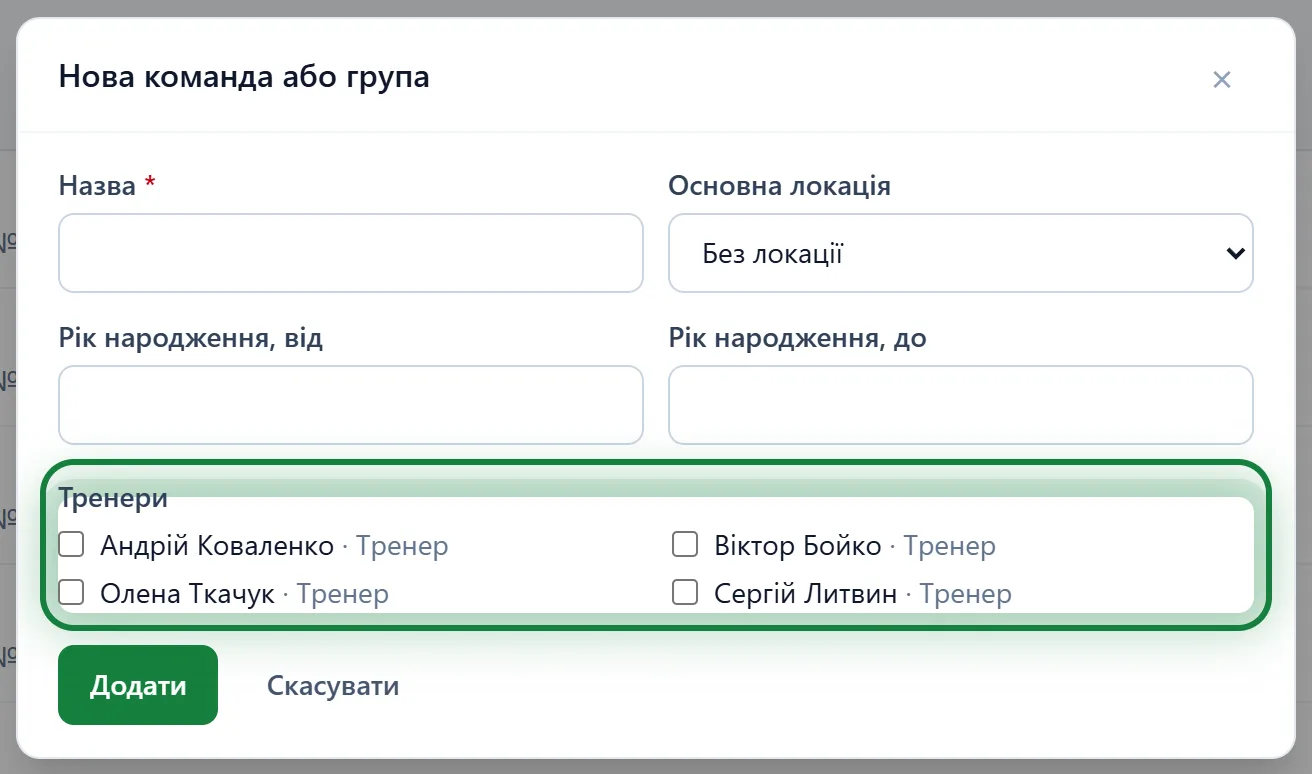
Task: Open the Основна локація dropdown
Action: [x=960, y=253]
